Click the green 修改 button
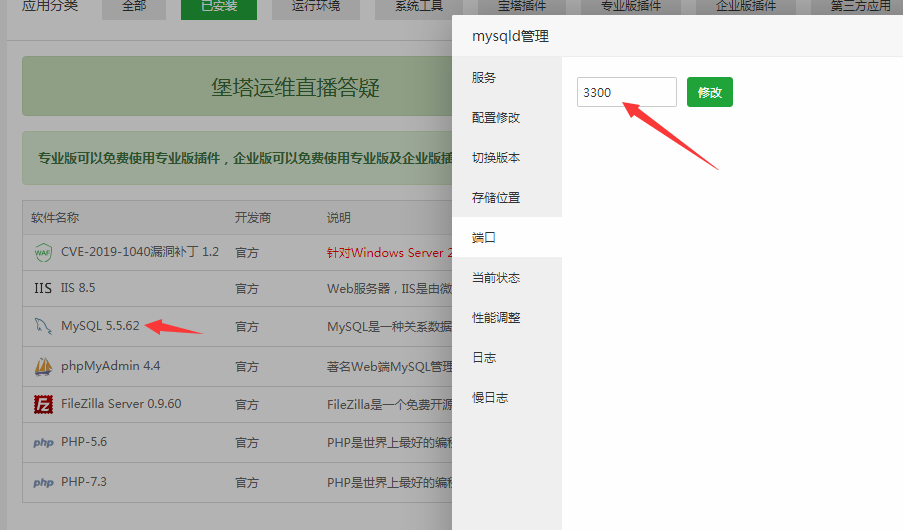This screenshot has width=903, height=530. [x=710, y=92]
